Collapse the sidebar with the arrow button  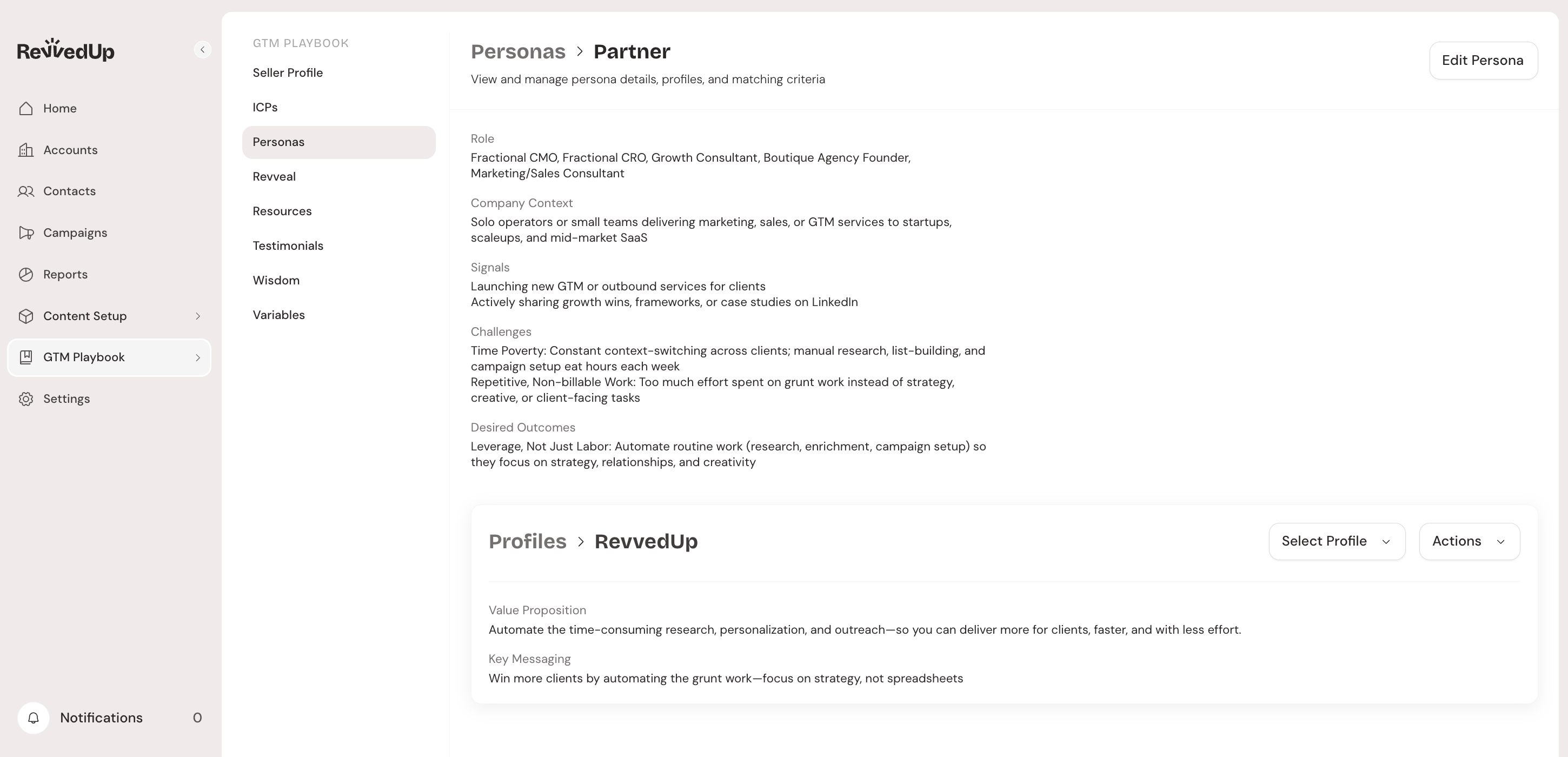(203, 49)
